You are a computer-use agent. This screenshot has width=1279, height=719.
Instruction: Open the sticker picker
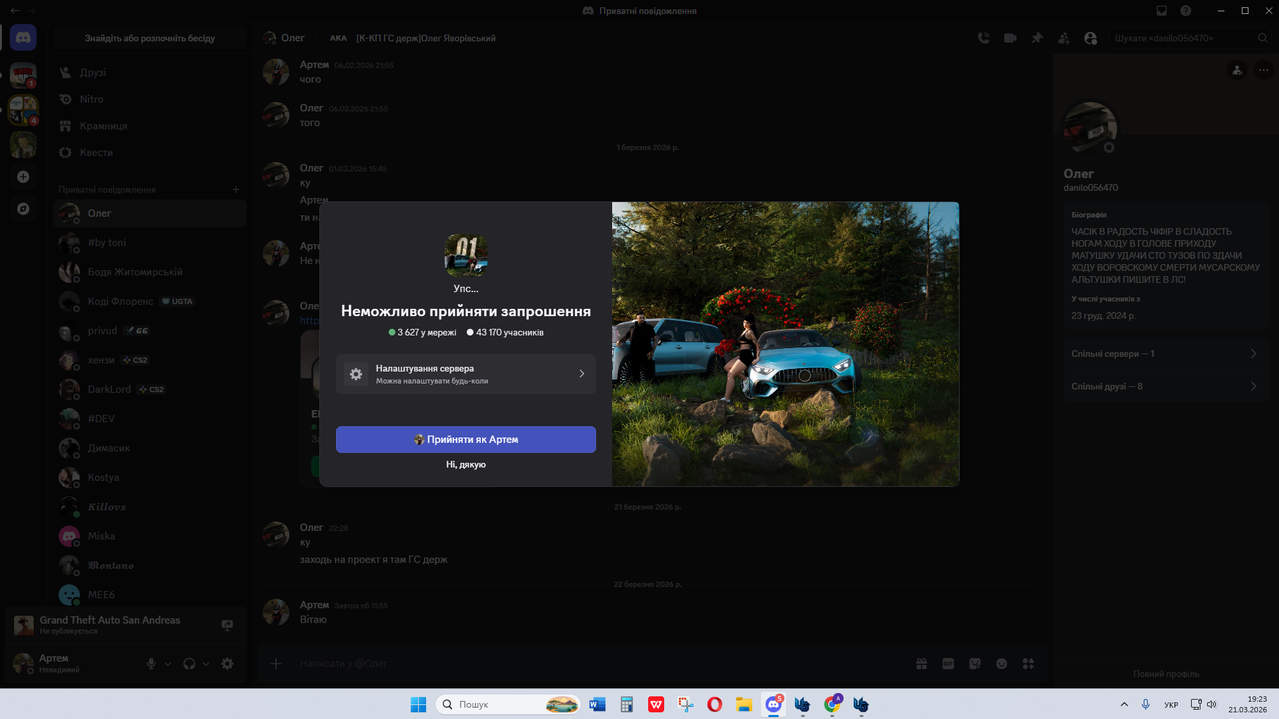[x=975, y=663]
